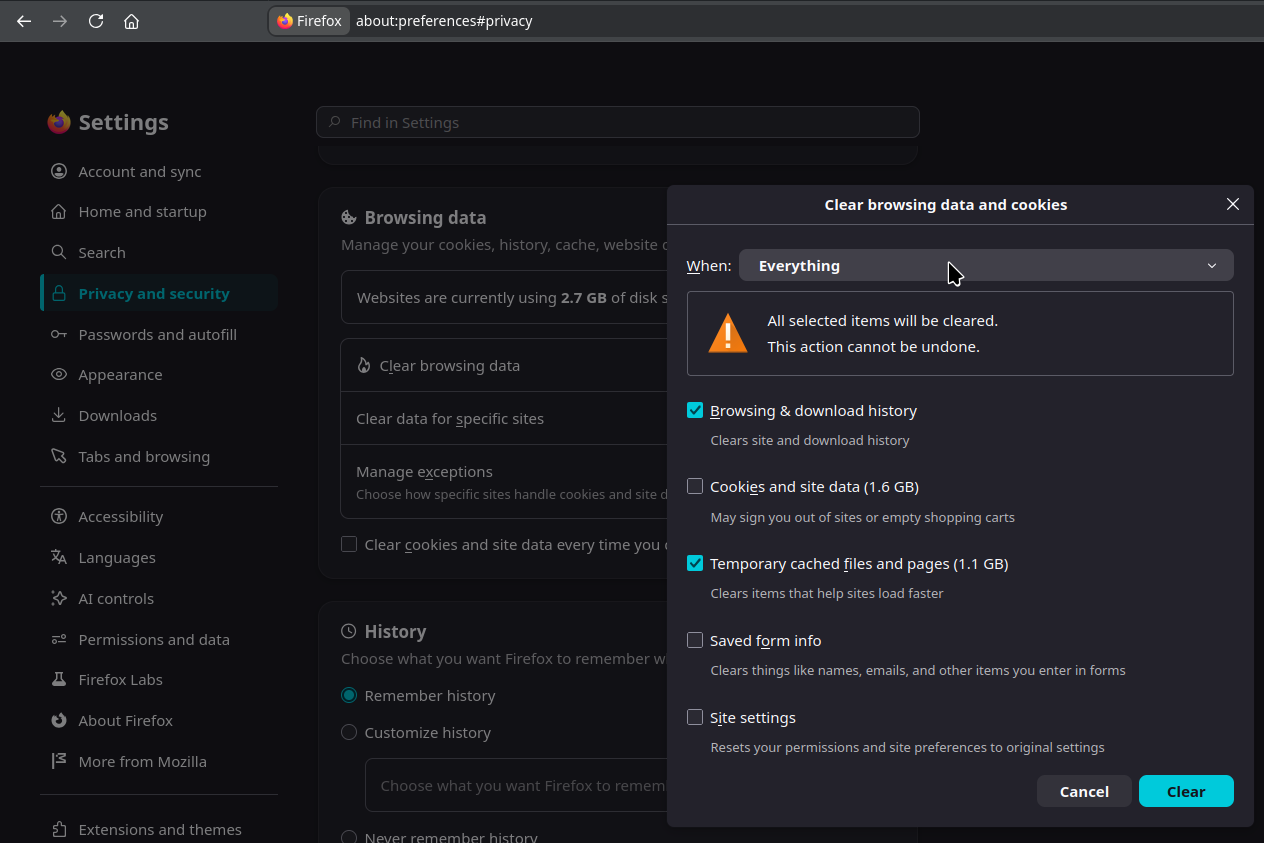This screenshot has width=1264, height=843.
Task: Open Extensions and themes link
Action: (159, 829)
